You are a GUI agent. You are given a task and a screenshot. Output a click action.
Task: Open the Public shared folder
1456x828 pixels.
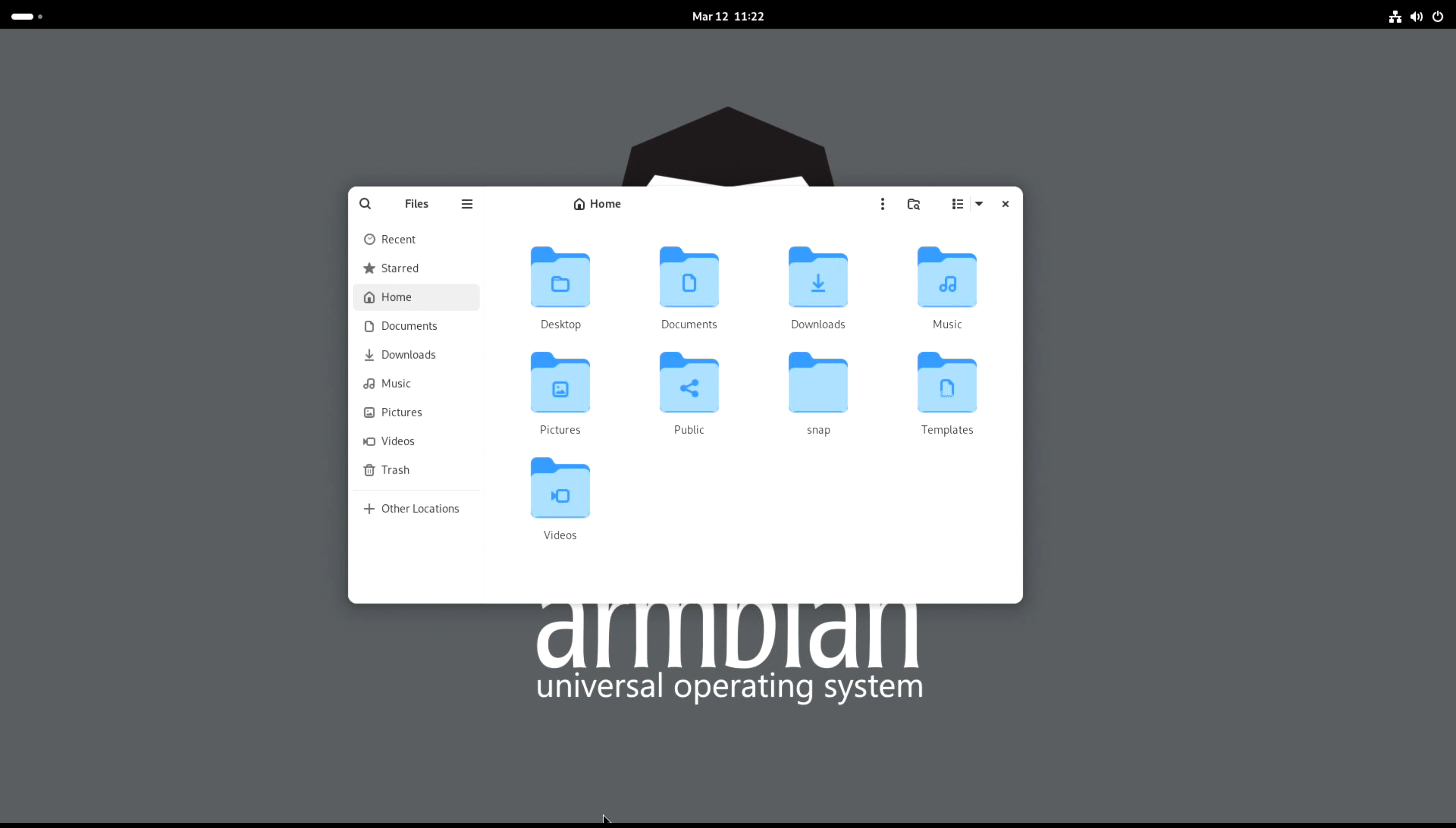point(689,384)
